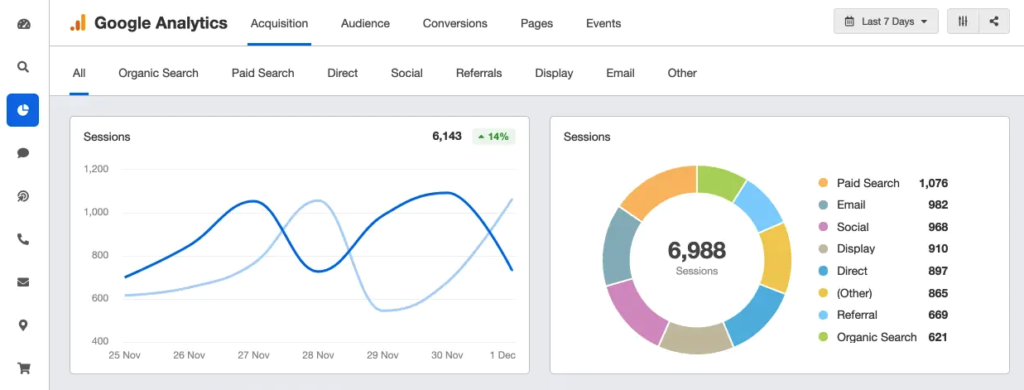Screen dimensions: 1024x390
Task: Open the filter sliders settings icon
Action: (963, 21)
